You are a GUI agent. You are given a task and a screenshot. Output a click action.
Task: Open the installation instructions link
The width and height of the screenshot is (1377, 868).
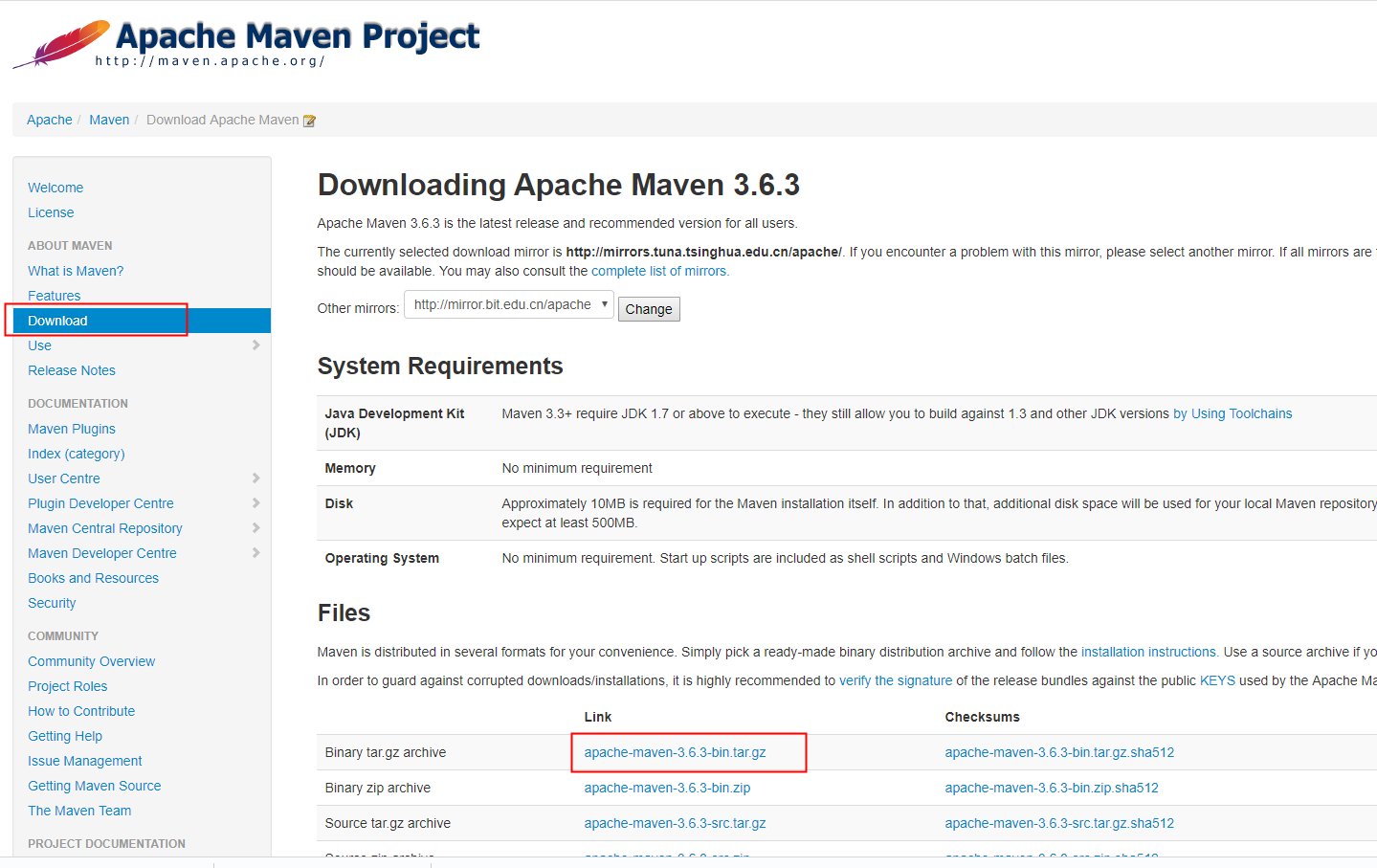[1149, 652]
